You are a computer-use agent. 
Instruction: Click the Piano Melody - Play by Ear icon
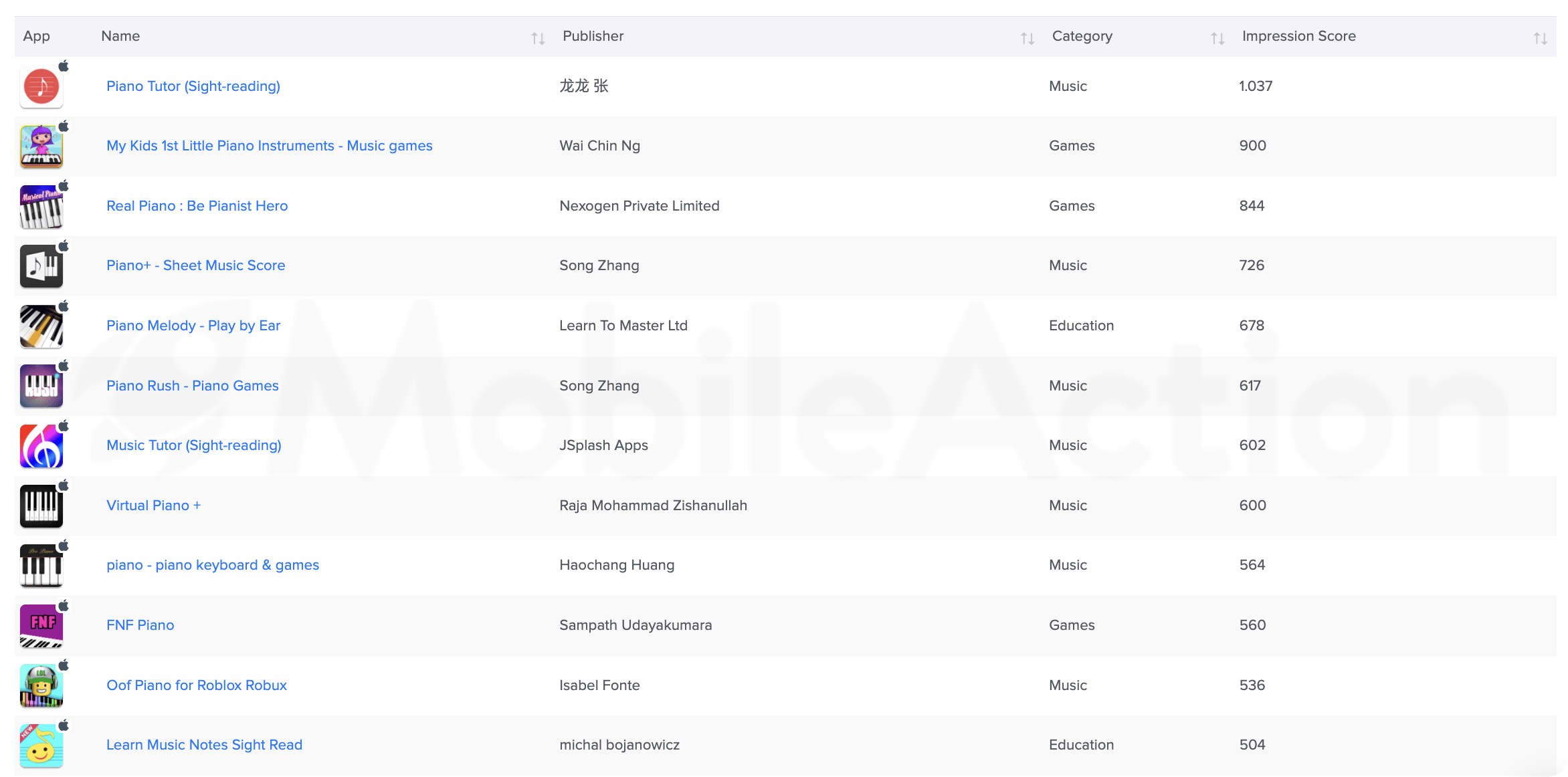coord(41,326)
